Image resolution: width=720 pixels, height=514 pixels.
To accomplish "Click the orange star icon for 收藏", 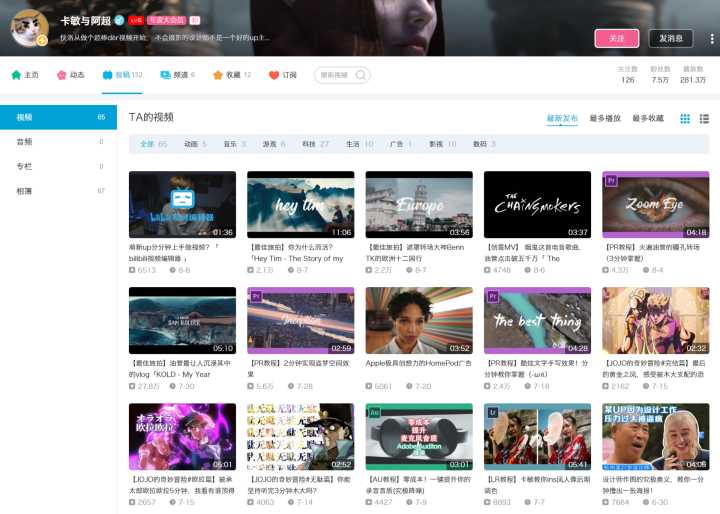I will tap(218, 75).
